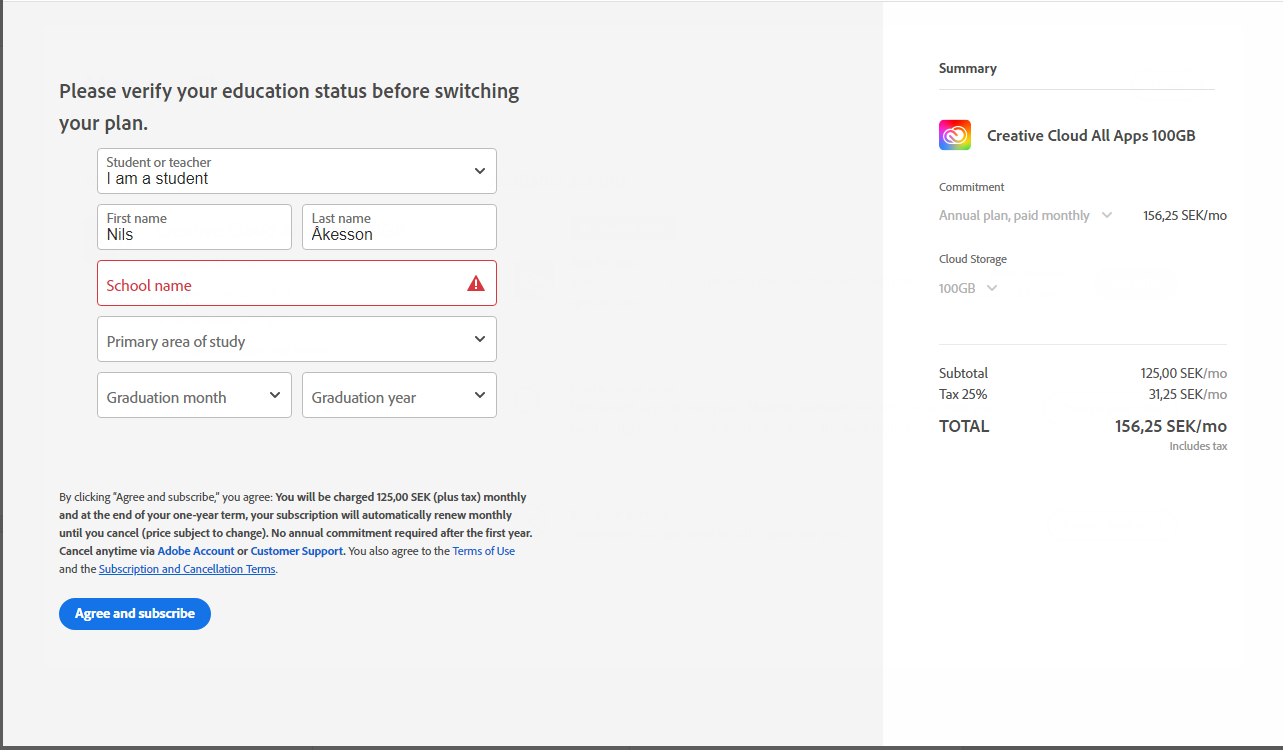The height and width of the screenshot is (750, 1283).
Task: Click the warning icon in School name field
Action: click(x=475, y=283)
